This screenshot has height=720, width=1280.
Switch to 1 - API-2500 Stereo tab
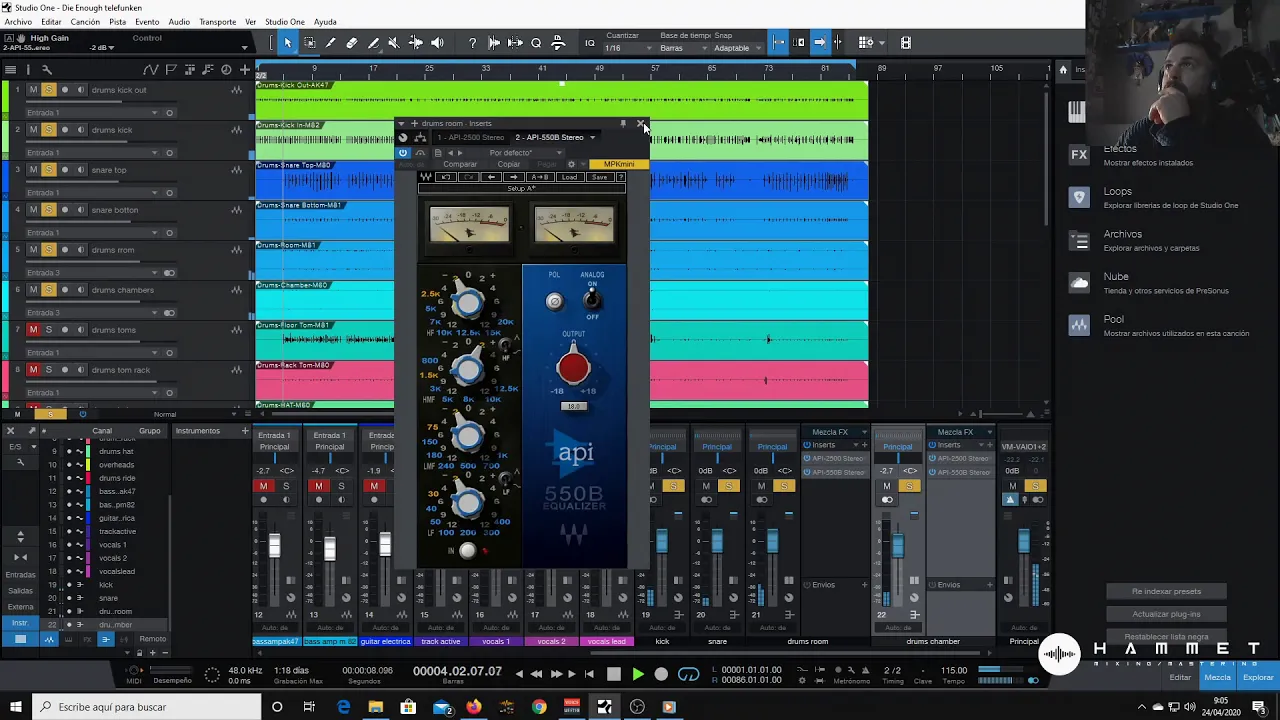(x=471, y=138)
